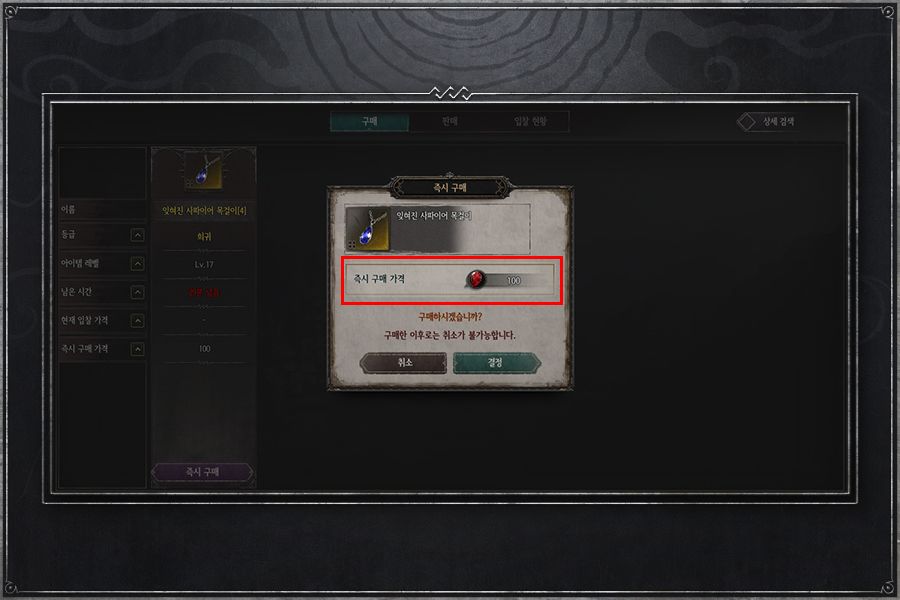Click the purple 즉시 구매 button
This screenshot has height=600, width=900.
[202, 472]
